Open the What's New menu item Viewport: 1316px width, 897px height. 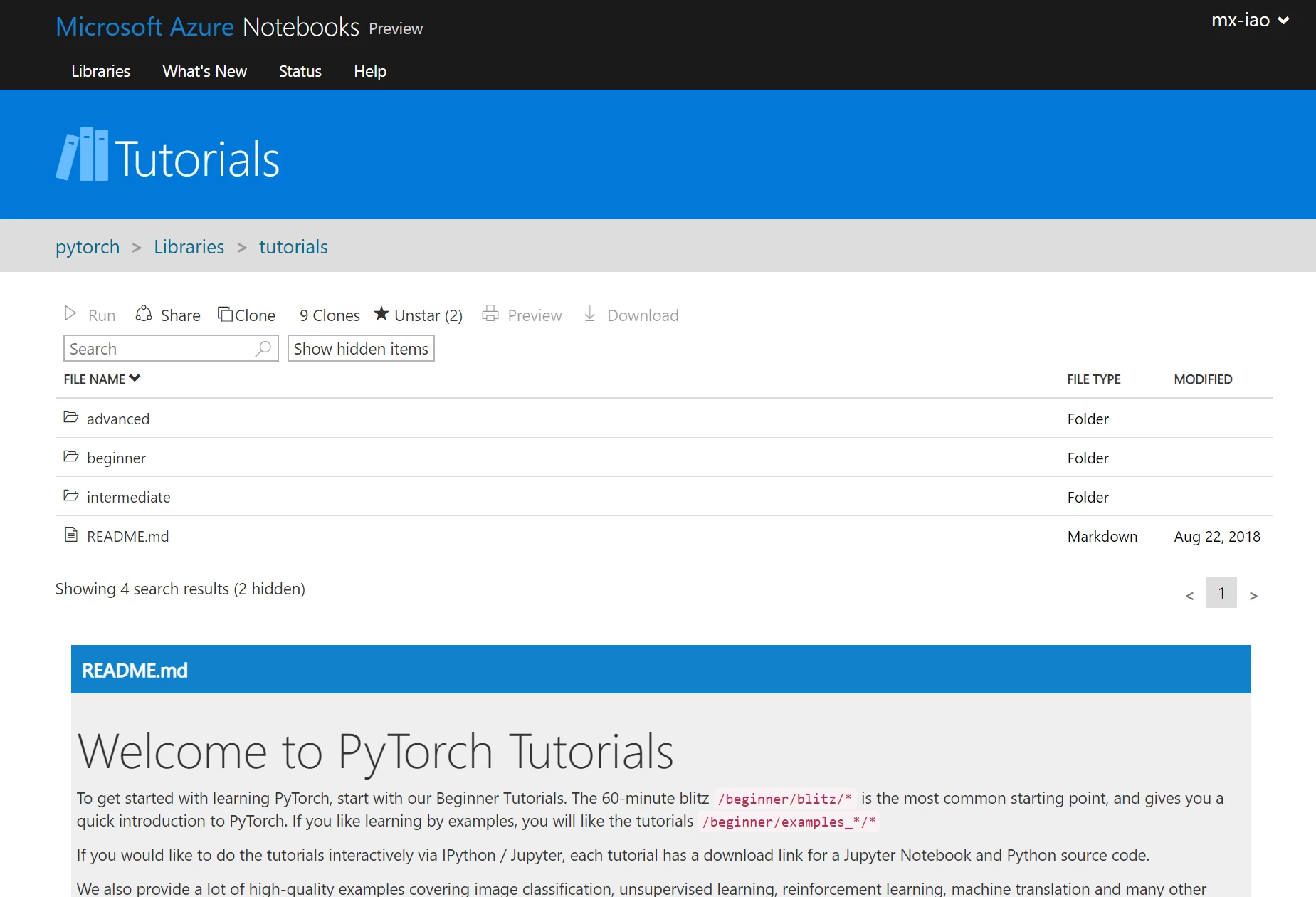tap(205, 71)
